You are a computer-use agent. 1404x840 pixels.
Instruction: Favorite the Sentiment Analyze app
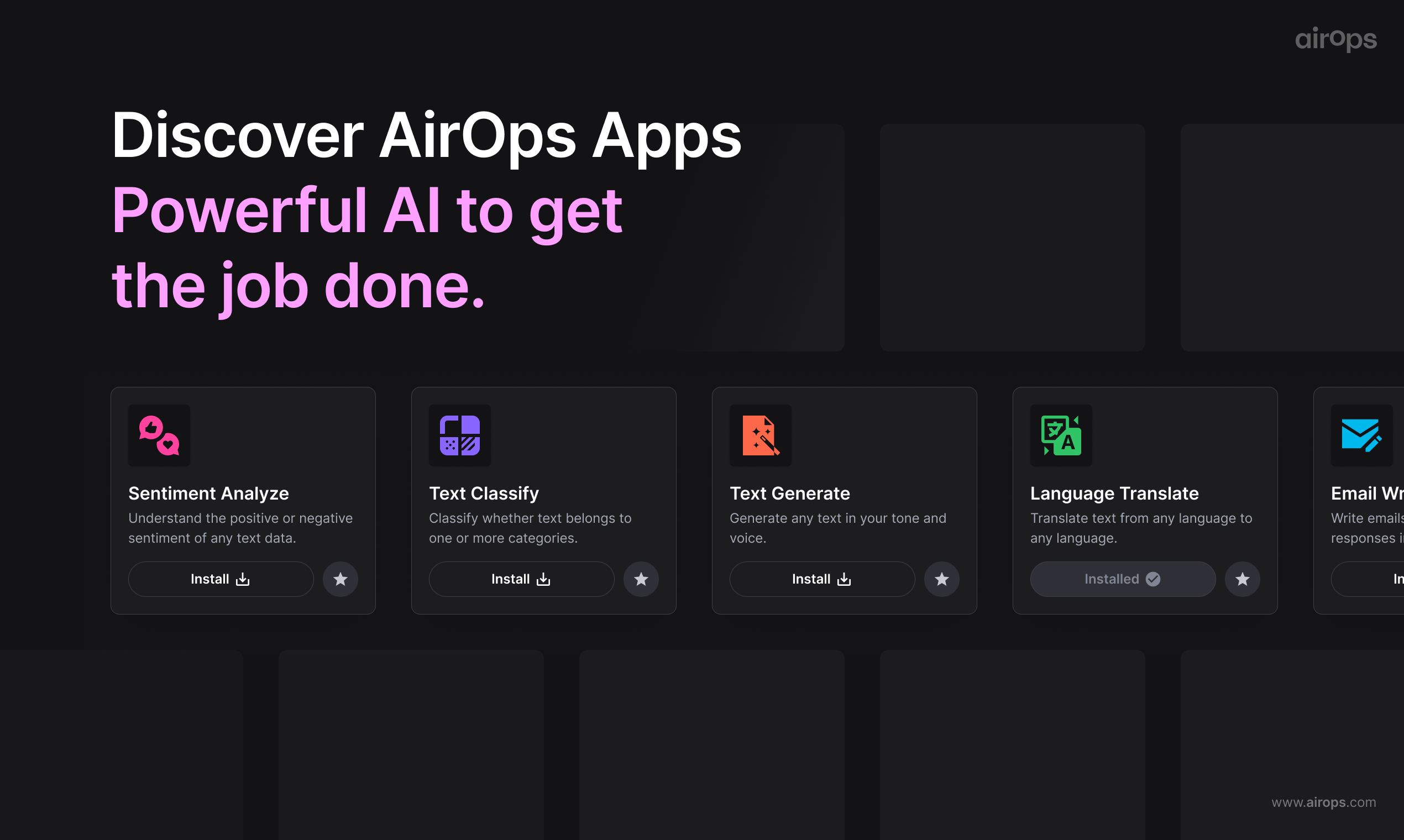click(x=341, y=579)
